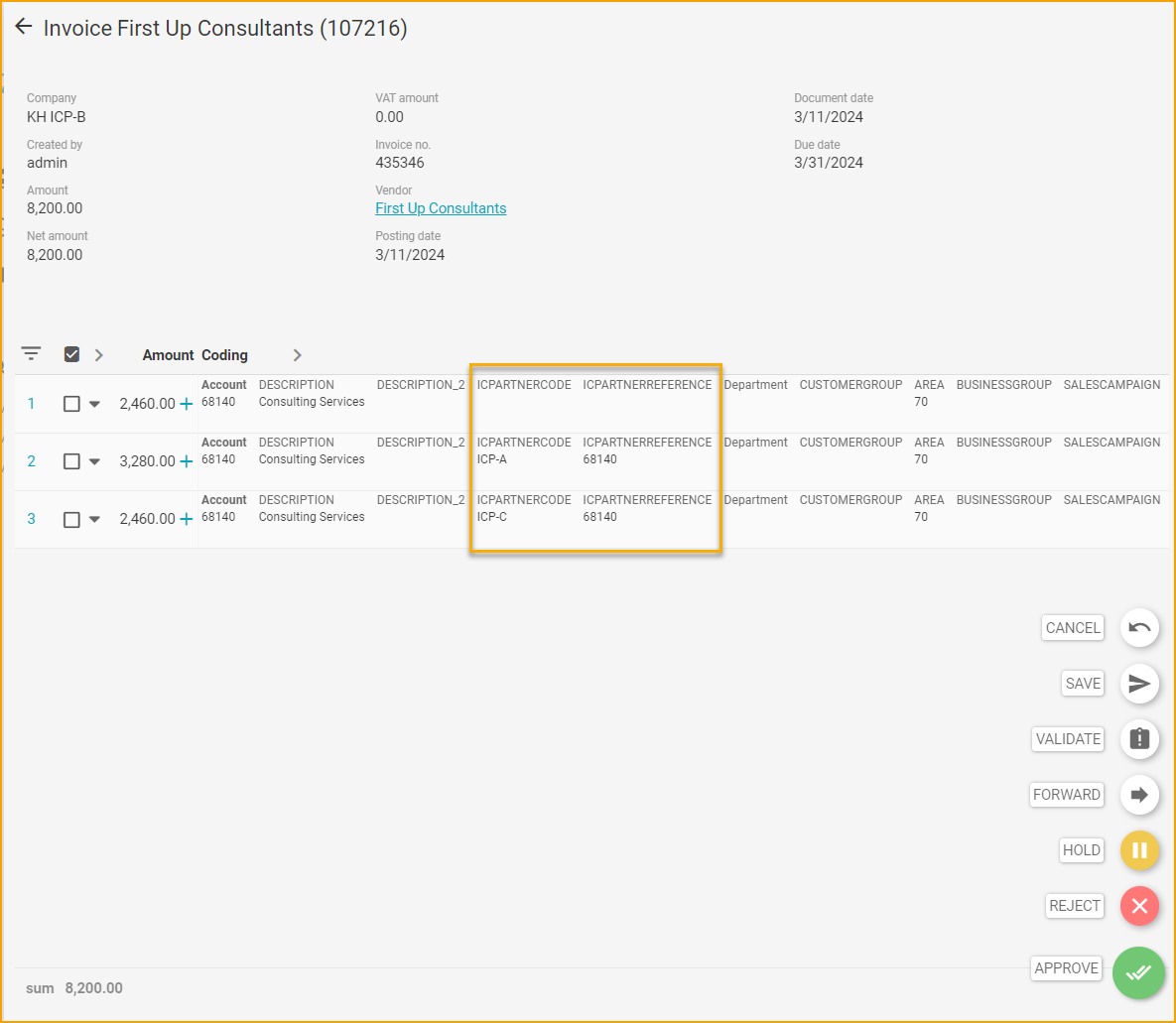The height and width of the screenshot is (1023, 1176).
Task: Expand the chevron beside the Coding header
Action: tap(296, 353)
